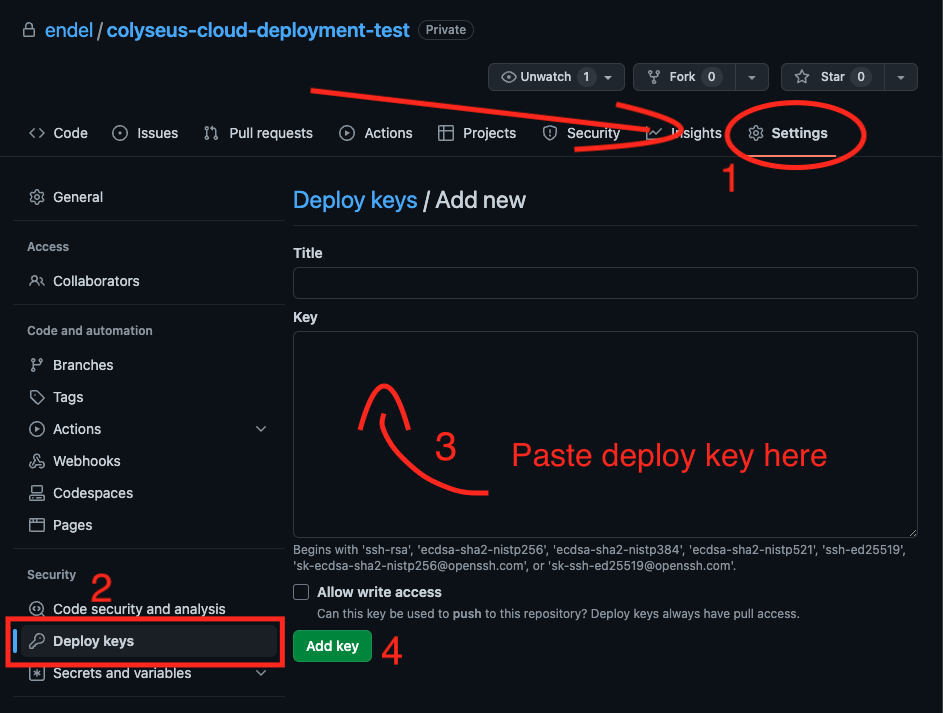Image resolution: width=943 pixels, height=713 pixels.
Task: Click the Fork icon
Action: (654, 77)
